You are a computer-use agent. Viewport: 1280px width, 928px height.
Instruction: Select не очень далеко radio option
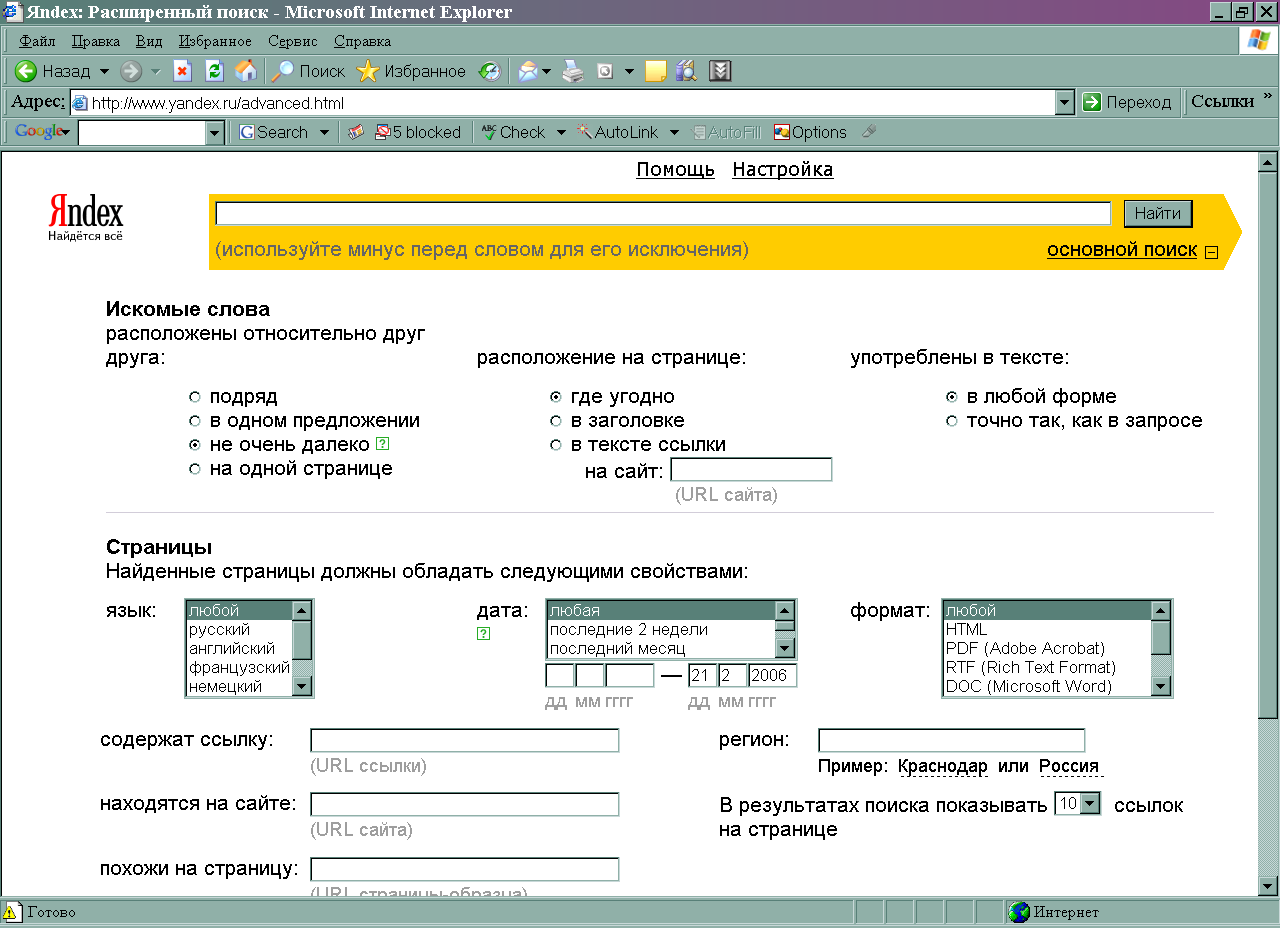tap(195, 445)
